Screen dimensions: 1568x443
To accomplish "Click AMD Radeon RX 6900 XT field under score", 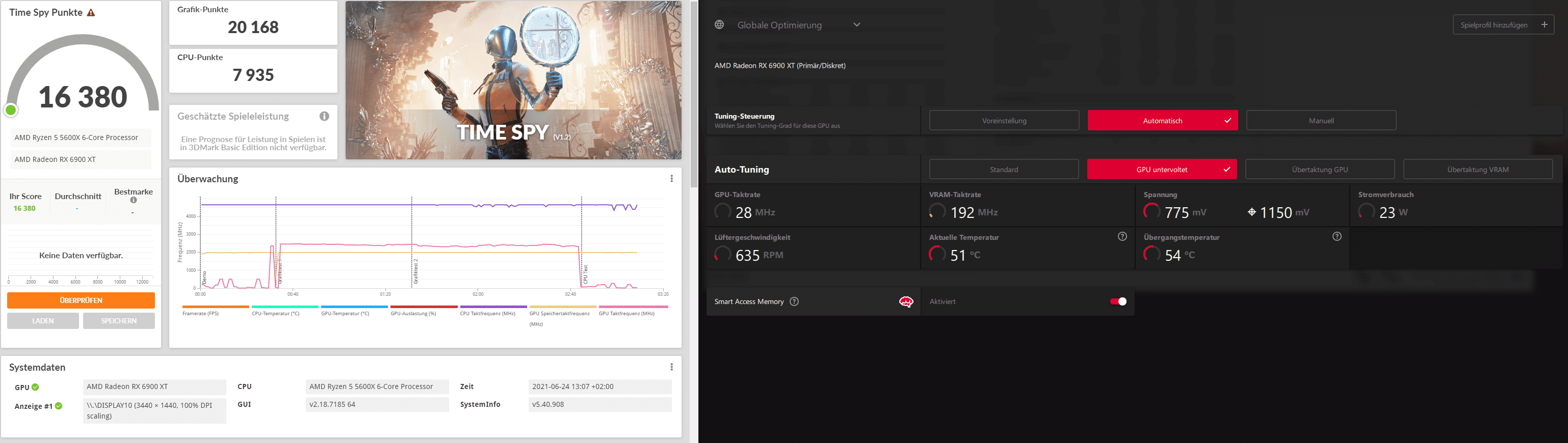I will click(81, 159).
